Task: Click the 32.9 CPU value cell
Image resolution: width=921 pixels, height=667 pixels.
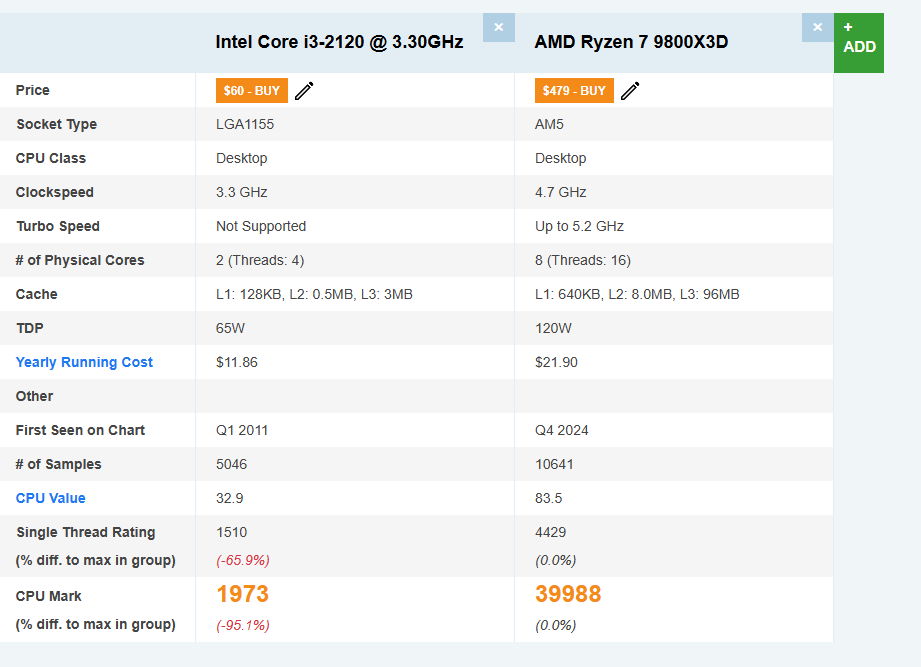Action: (230, 498)
